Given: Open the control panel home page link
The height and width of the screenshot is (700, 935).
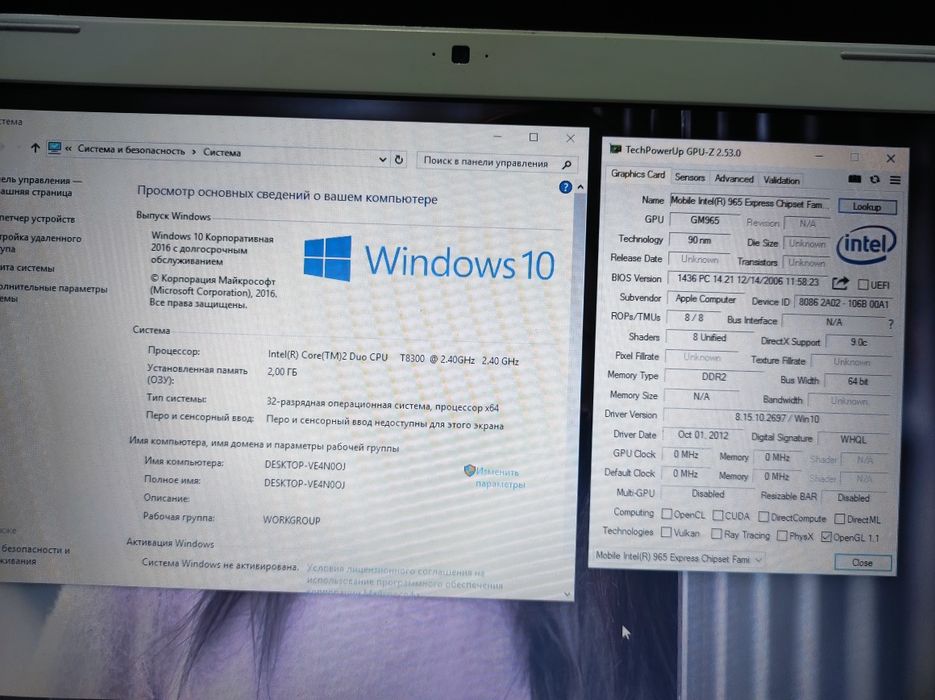Looking at the screenshot, I should [x=41, y=186].
